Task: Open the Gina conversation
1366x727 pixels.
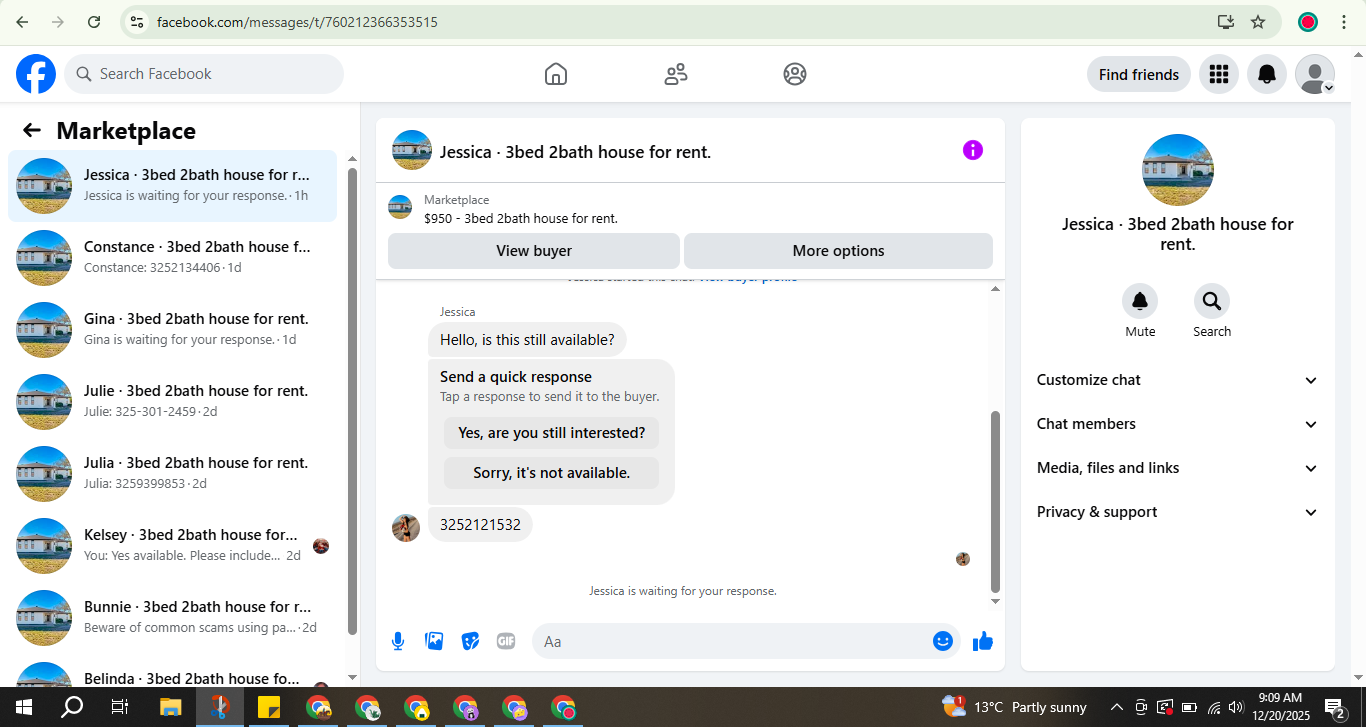Action: click(x=172, y=330)
